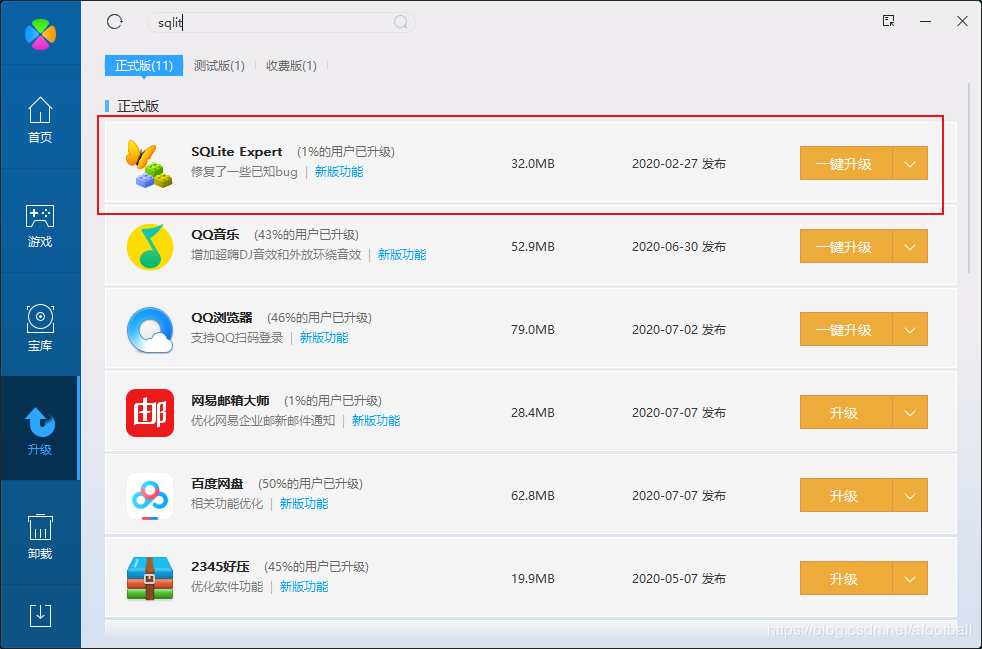Open the download manager icon in sidebar
Screen dimensions: 982x649
[x=40, y=616]
